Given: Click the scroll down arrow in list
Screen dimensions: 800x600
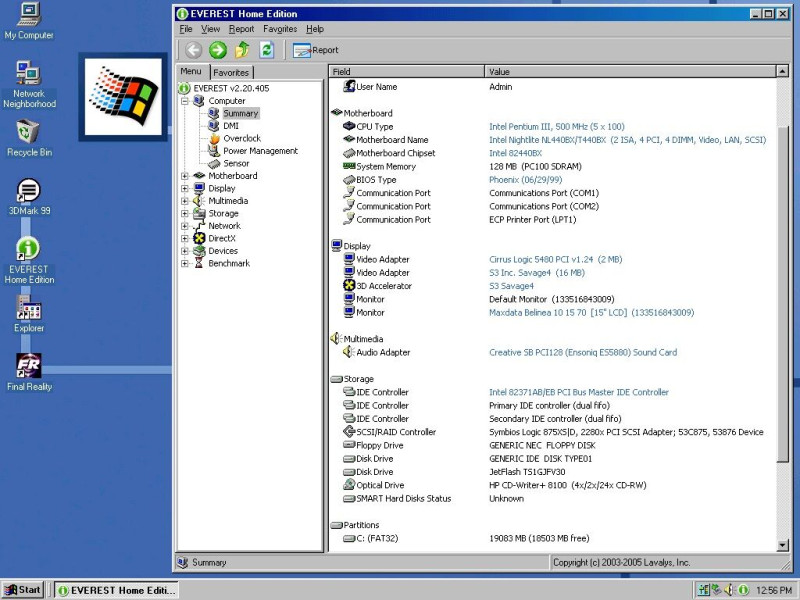Looking at the screenshot, I should [x=782, y=545].
